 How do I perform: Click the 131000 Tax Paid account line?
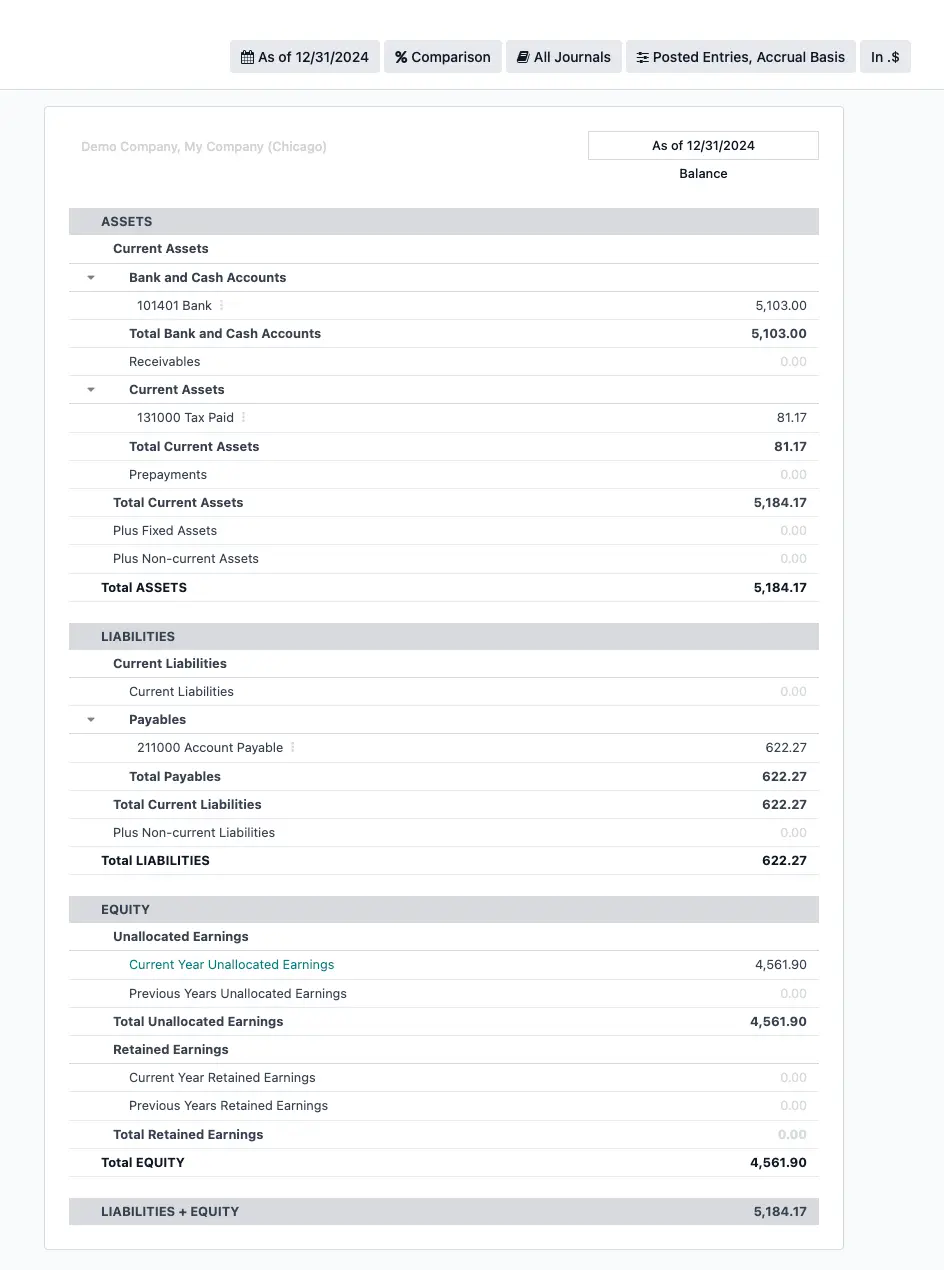click(x=185, y=417)
